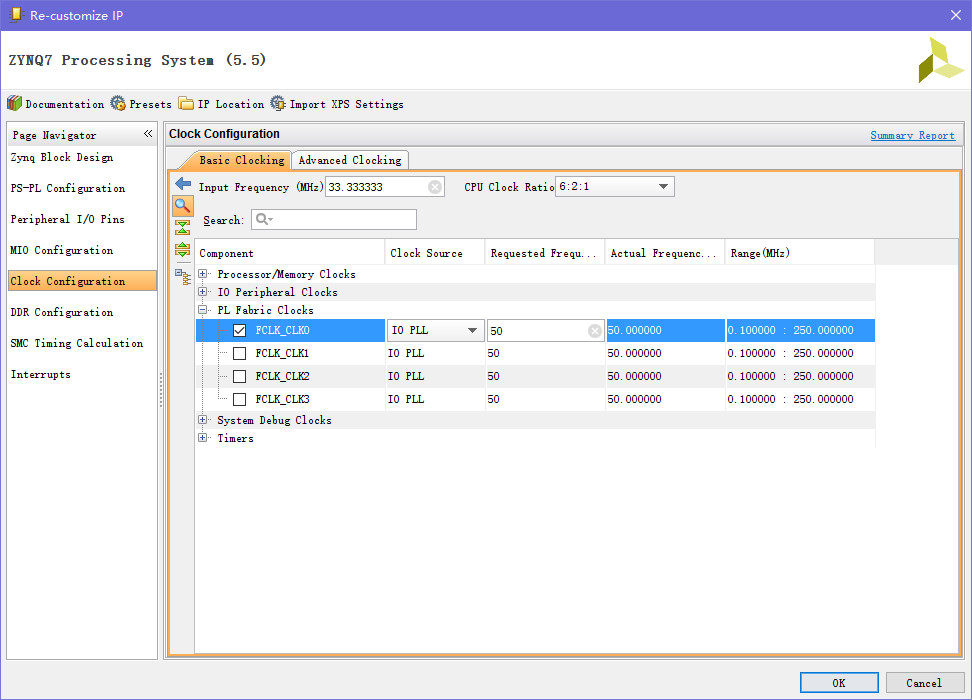Click the collapse all rows icon
The width and height of the screenshot is (972, 700).
[183, 228]
